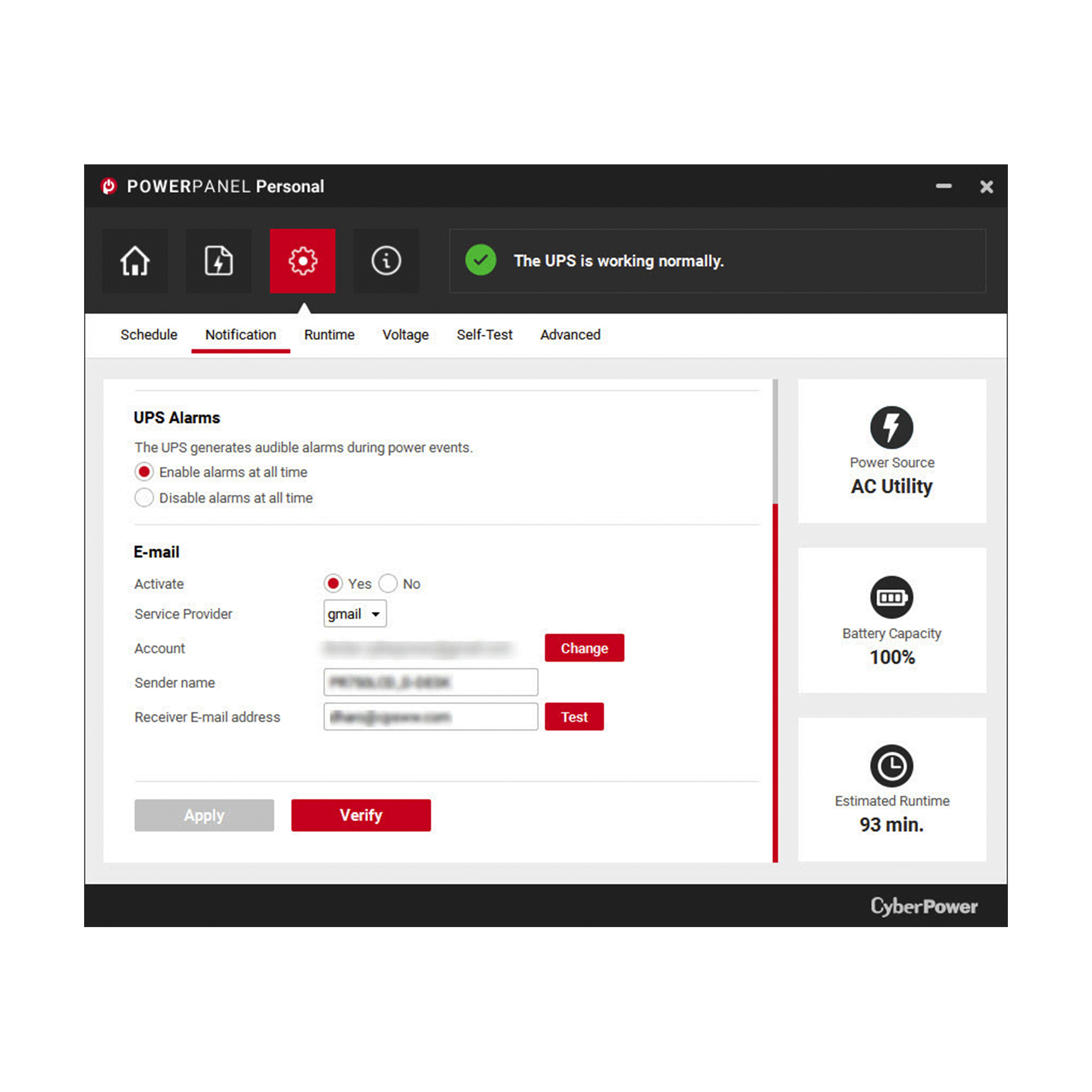This screenshot has width=1092, height=1092.
Task: Expand the Service Provider gmail dropdown
Action: click(355, 614)
